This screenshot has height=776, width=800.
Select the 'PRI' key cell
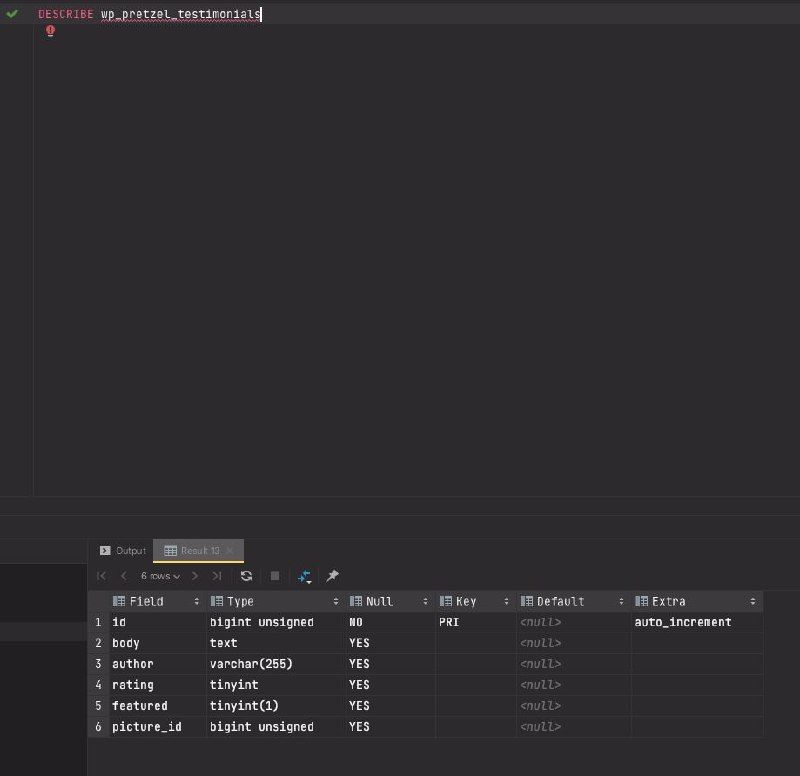click(x=476, y=622)
